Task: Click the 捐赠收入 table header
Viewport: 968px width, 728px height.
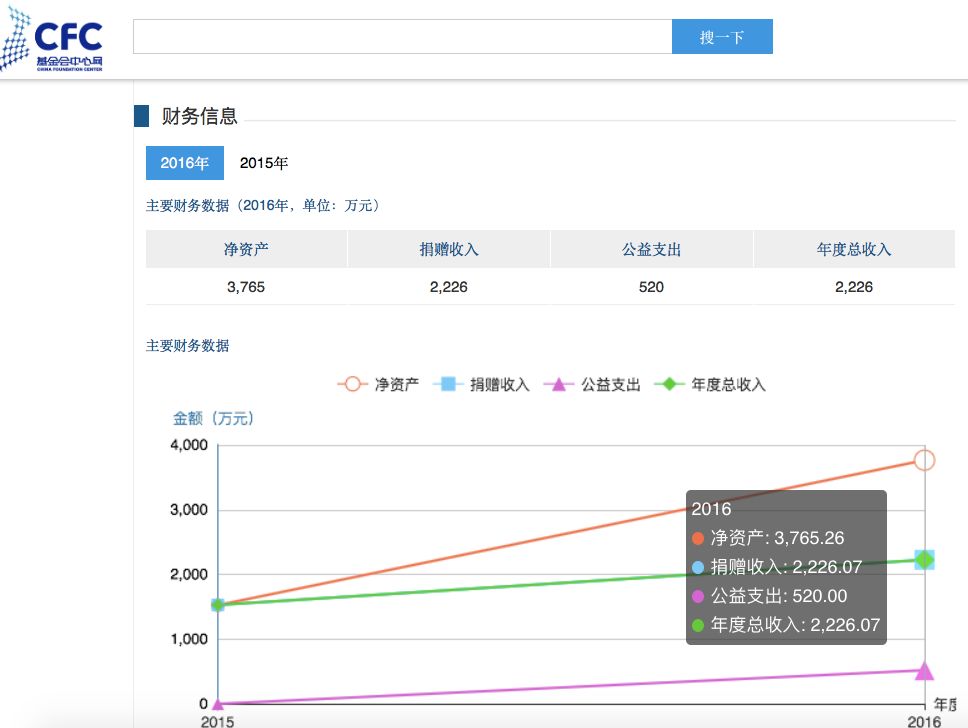Action: 449,249
